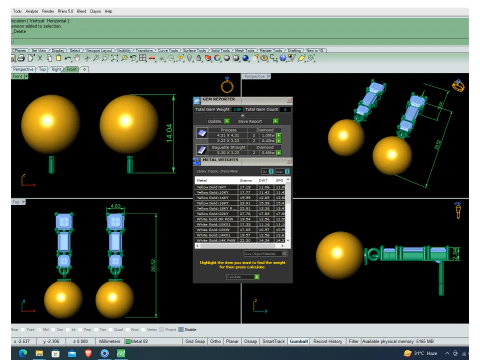Click the Undo arrow icon
The height and width of the screenshot is (360, 480).
point(68,58)
